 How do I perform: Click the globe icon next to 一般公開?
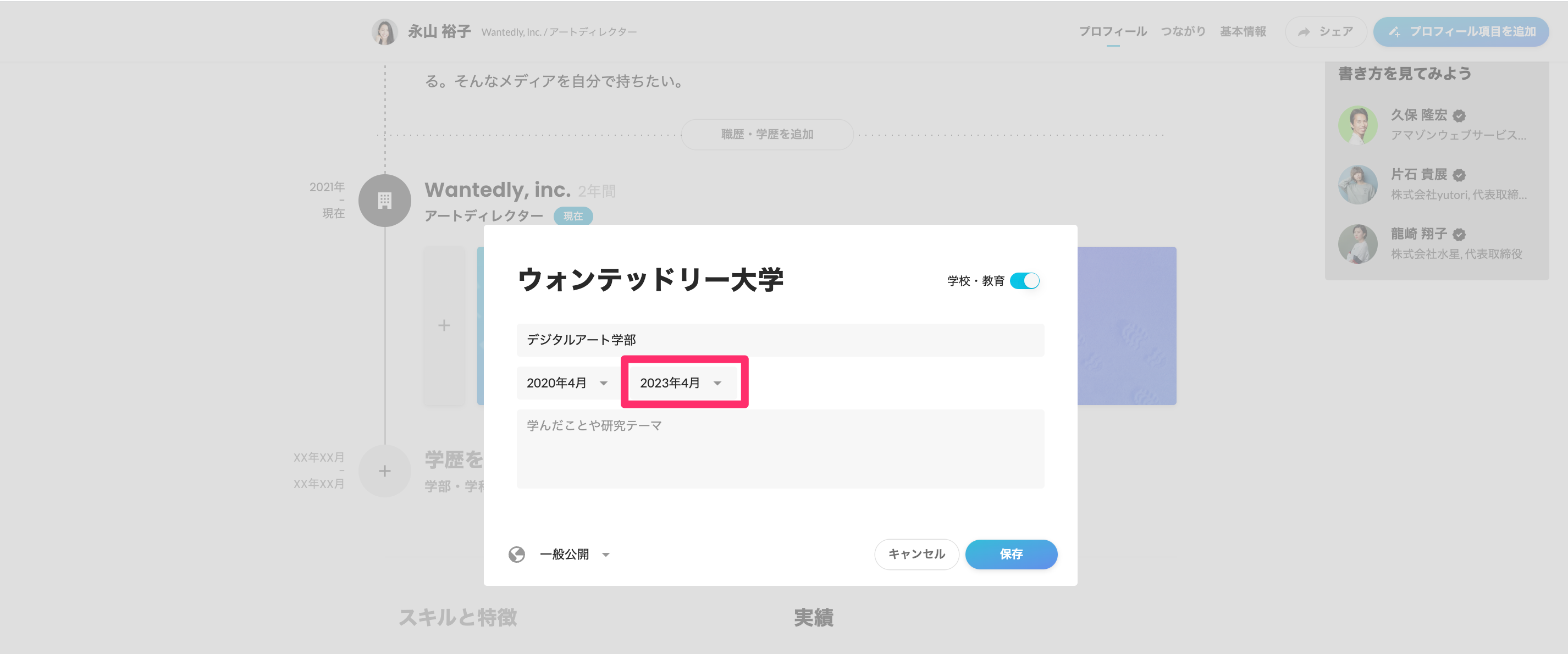(x=517, y=554)
